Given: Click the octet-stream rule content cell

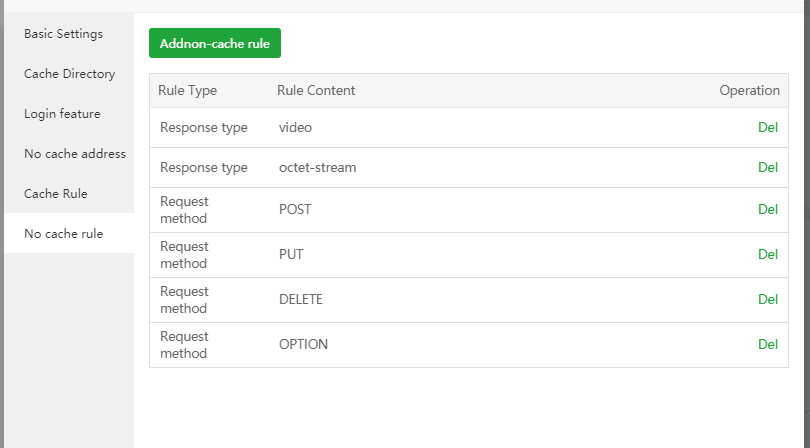Looking at the screenshot, I should (317, 168).
